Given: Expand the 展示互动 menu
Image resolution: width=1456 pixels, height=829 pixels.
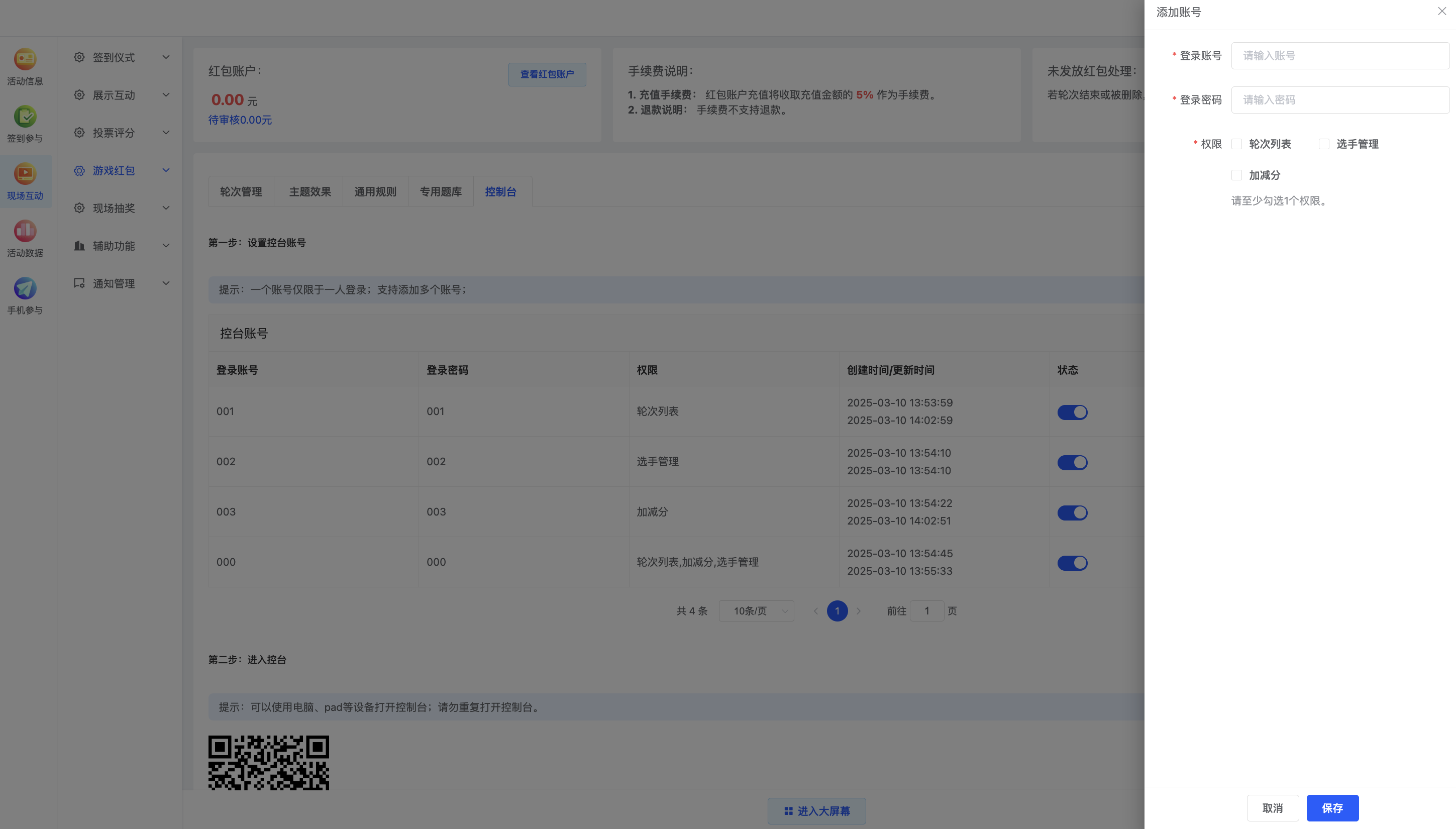Looking at the screenshot, I should [x=165, y=94].
